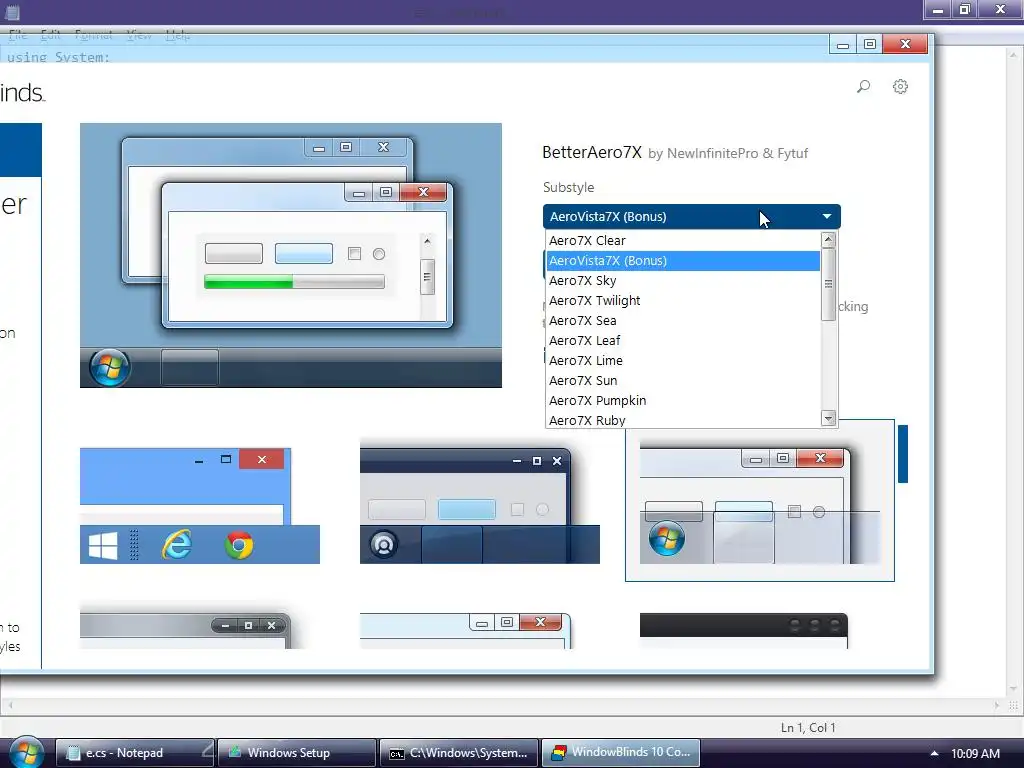Show hidden tray icons arrow

tap(934, 753)
